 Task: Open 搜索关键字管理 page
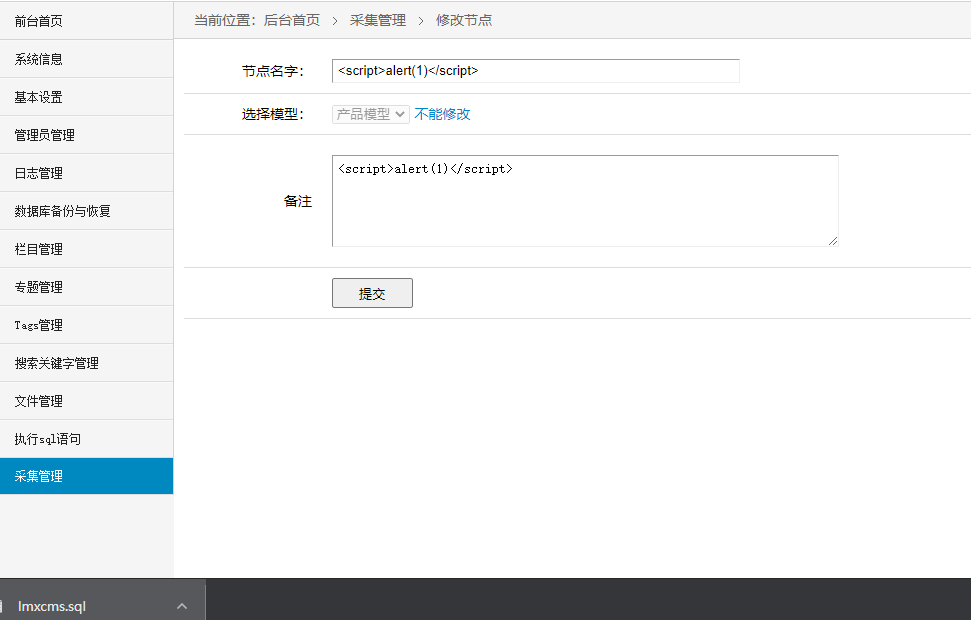(86, 363)
